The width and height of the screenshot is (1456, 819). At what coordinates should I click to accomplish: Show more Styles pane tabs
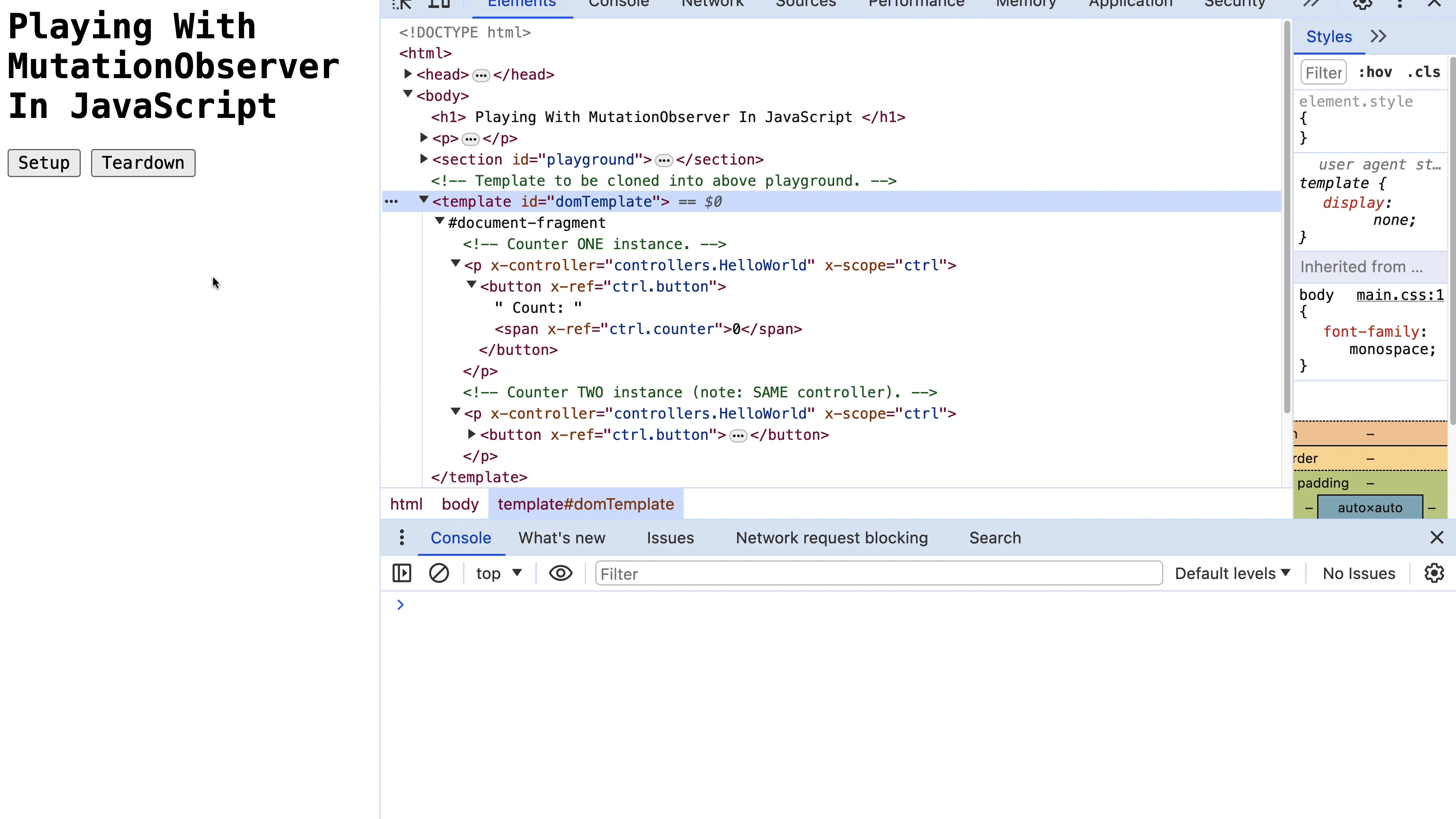point(1379,37)
